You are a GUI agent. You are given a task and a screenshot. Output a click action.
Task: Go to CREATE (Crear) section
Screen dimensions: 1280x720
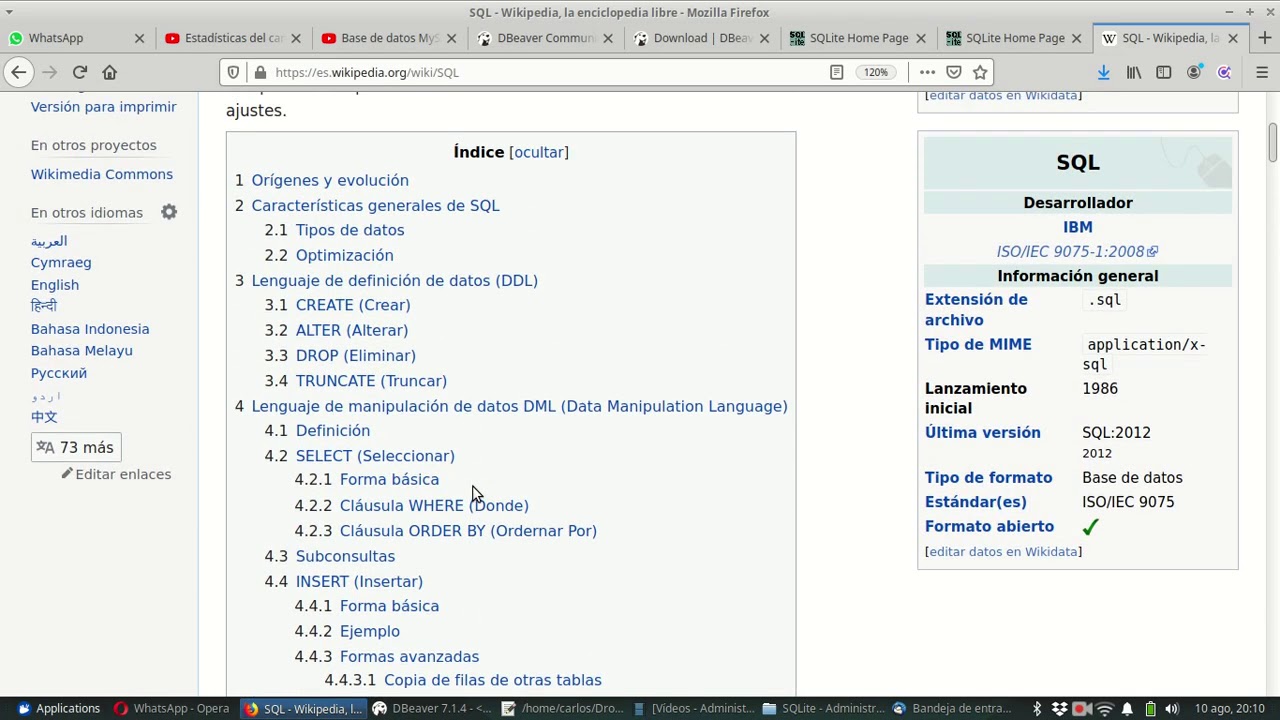tap(353, 305)
